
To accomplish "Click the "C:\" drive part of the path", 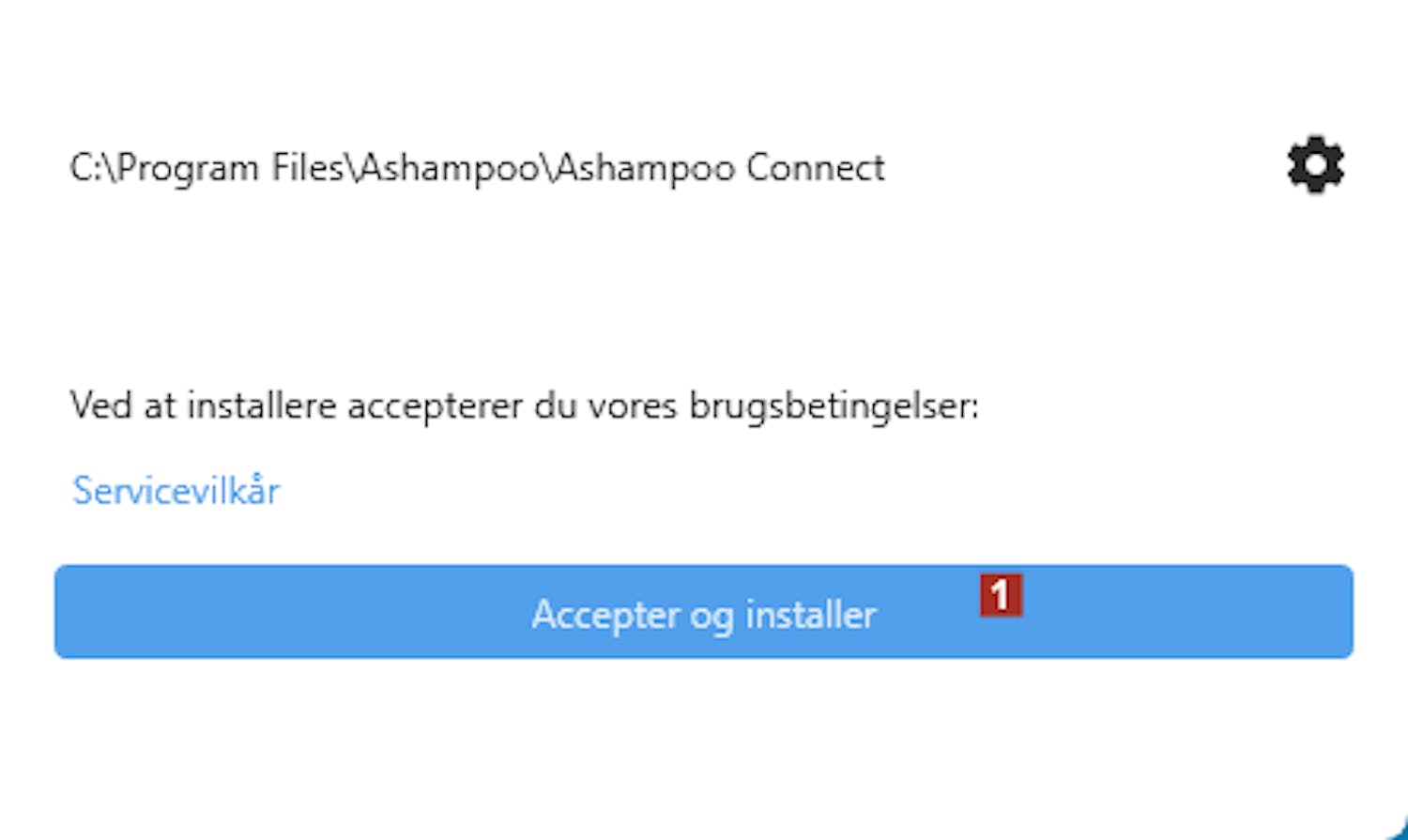I will pos(91,168).
